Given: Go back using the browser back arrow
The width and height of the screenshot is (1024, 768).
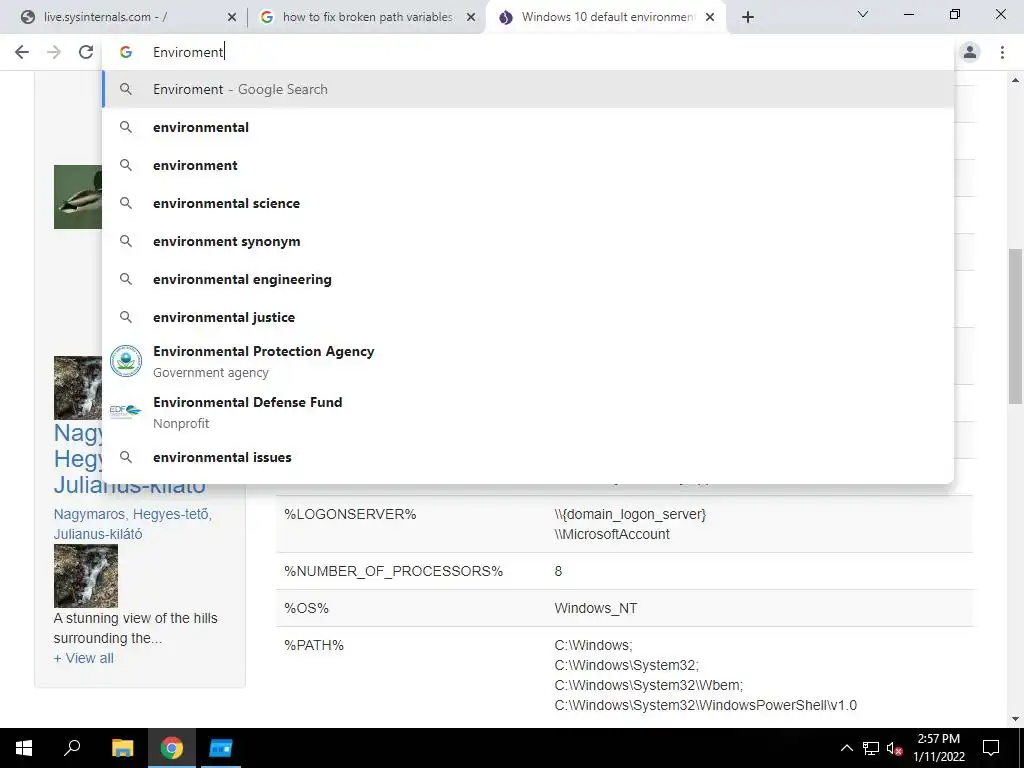Looking at the screenshot, I should tap(22, 52).
